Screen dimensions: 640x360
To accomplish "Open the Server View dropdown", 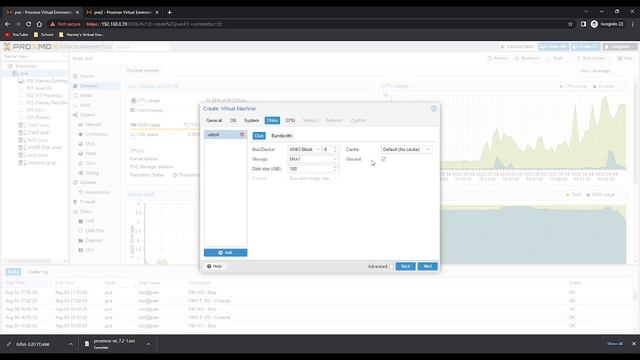I will coord(35,56).
